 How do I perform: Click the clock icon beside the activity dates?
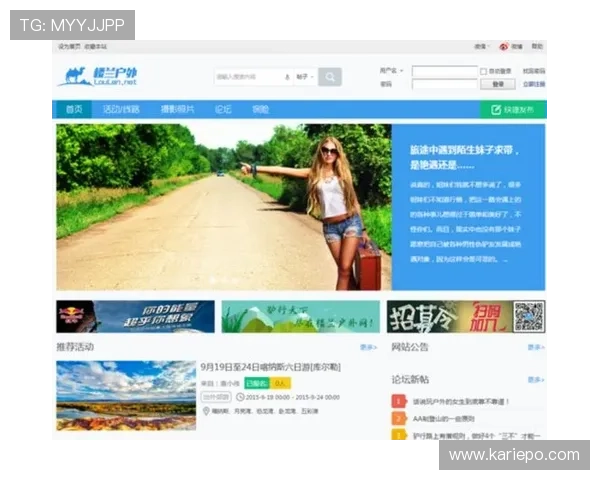coord(240,397)
